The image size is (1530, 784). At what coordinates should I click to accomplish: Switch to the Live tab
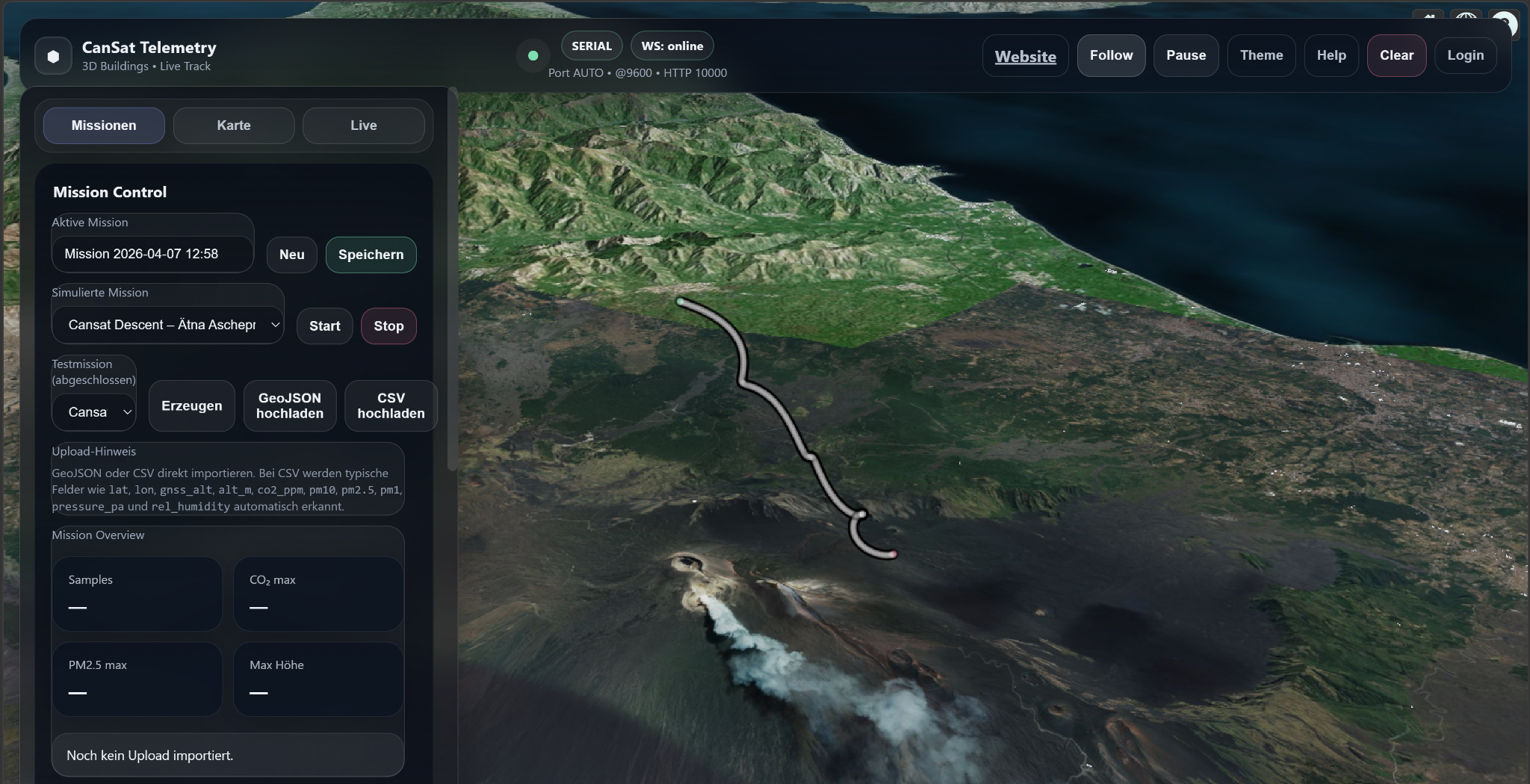click(x=364, y=125)
